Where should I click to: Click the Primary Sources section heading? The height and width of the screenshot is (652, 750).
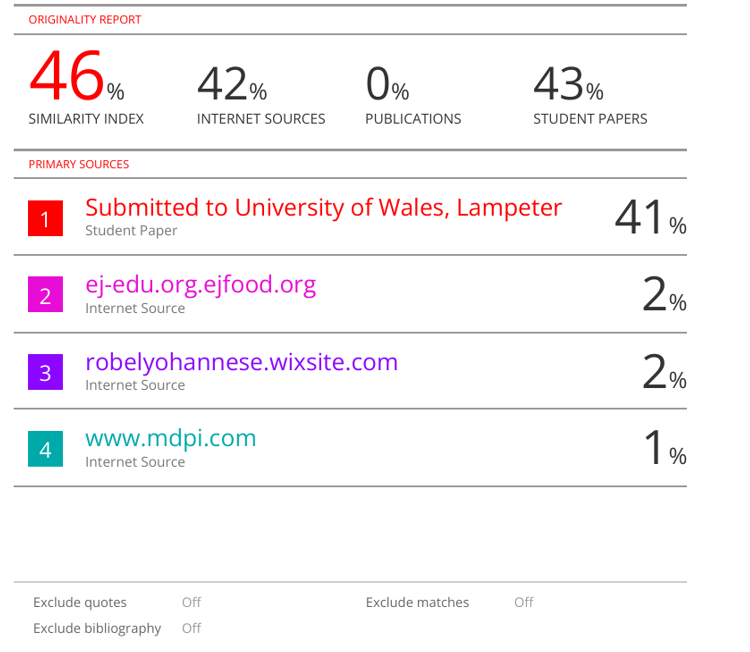[78, 164]
